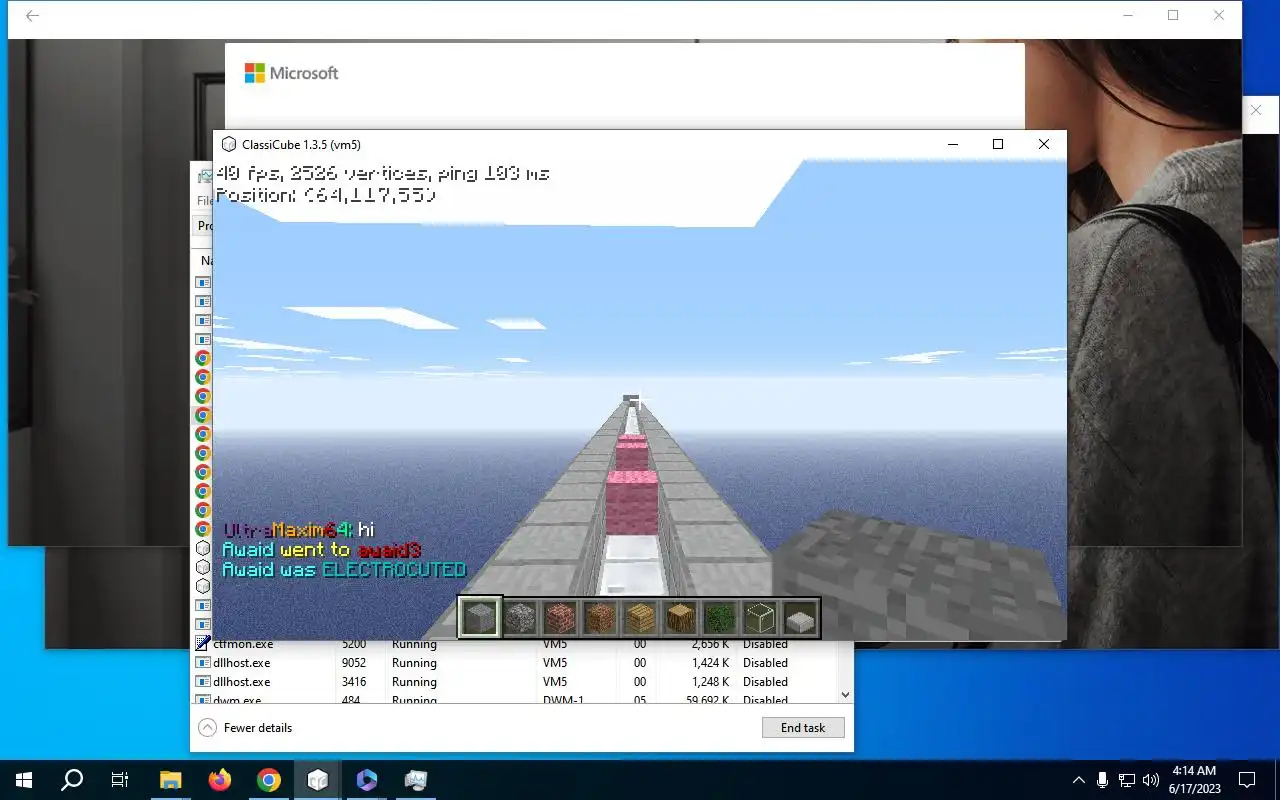The height and width of the screenshot is (800, 1280).
Task: Close the ClassiCube window
Action: [x=1043, y=144]
